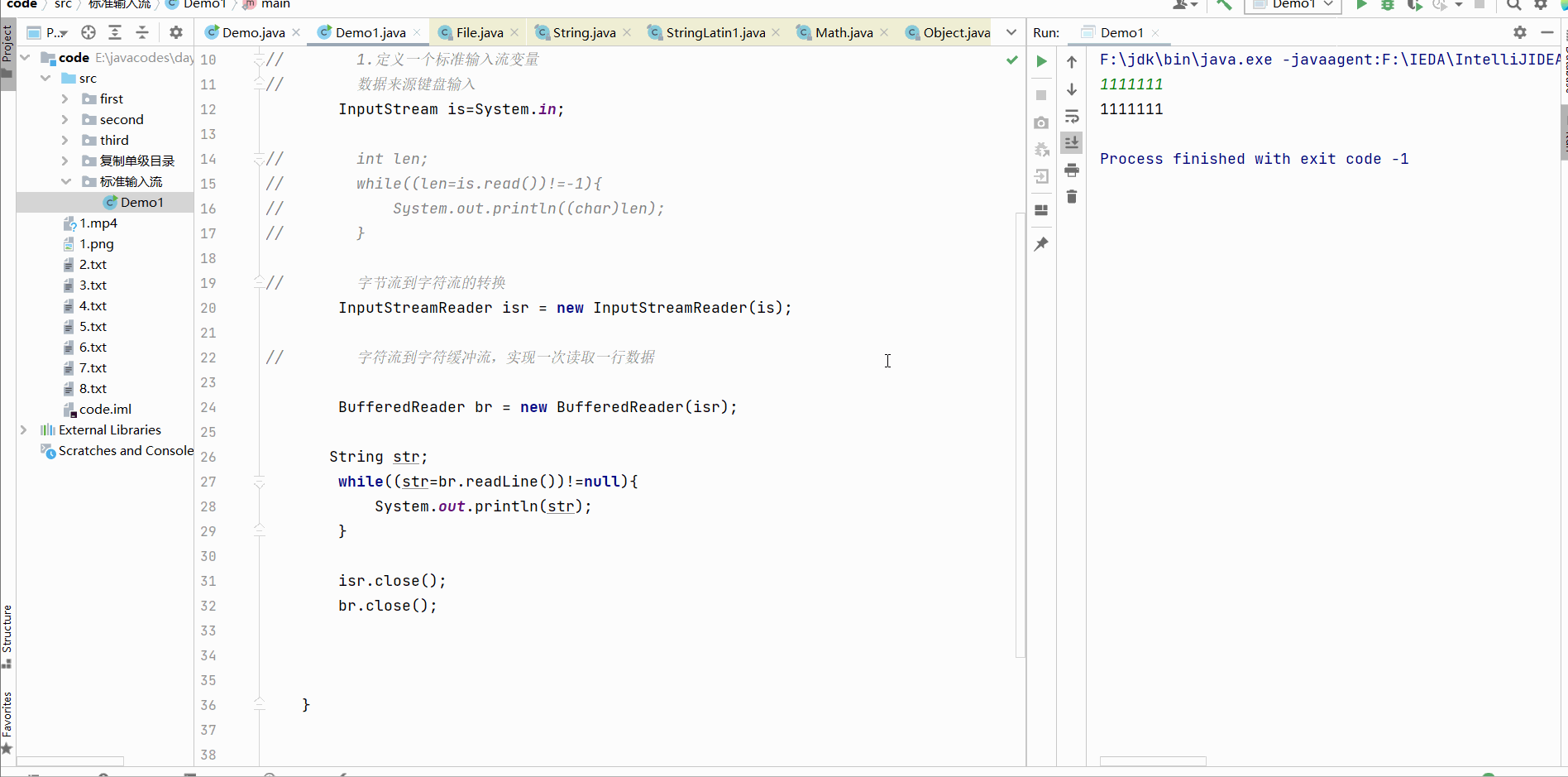This screenshot has height=777, width=1568.
Task: Open Run panel settings gear
Action: point(1520,32)
